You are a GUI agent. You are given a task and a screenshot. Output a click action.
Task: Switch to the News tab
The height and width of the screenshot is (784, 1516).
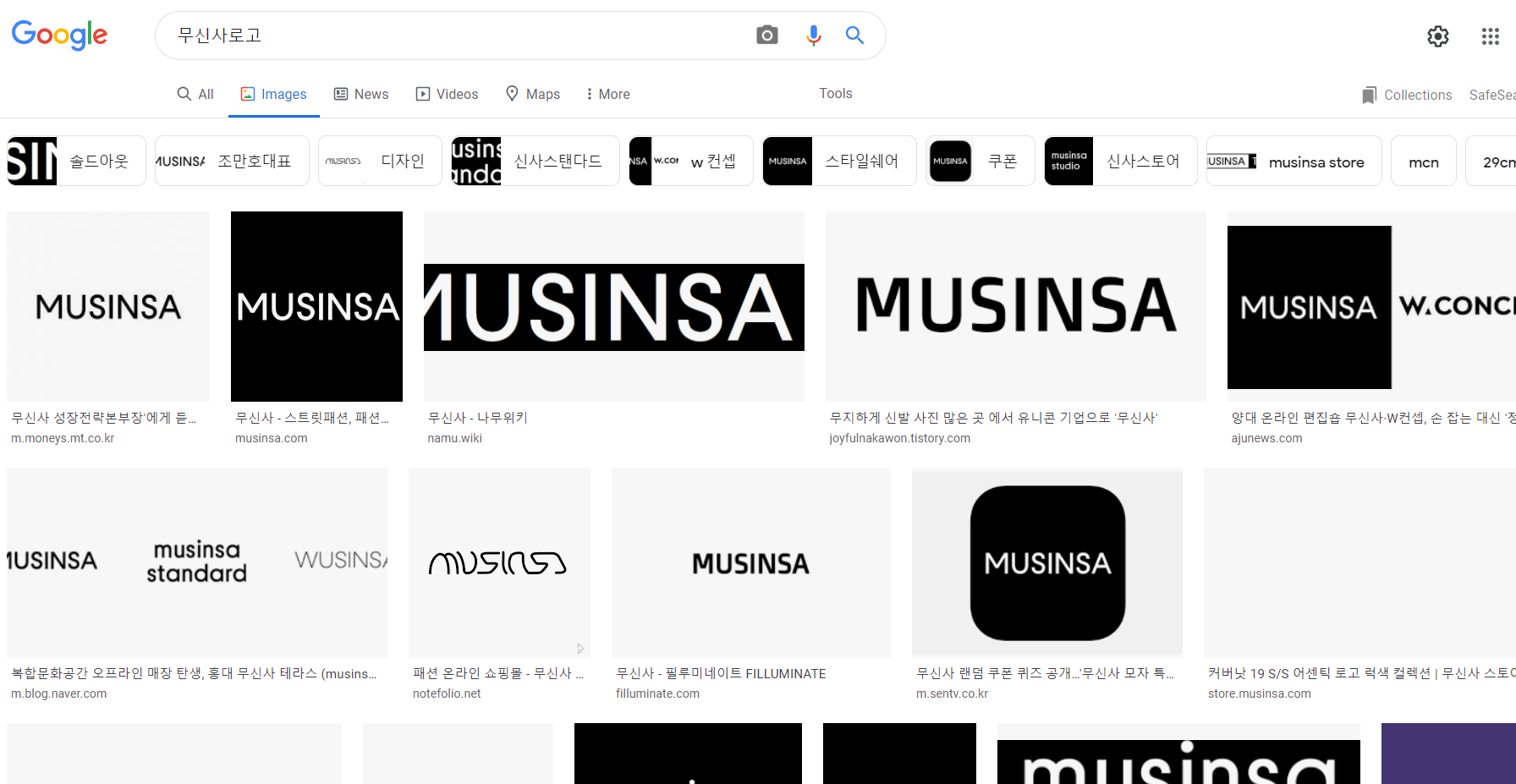tap(361, 94)
